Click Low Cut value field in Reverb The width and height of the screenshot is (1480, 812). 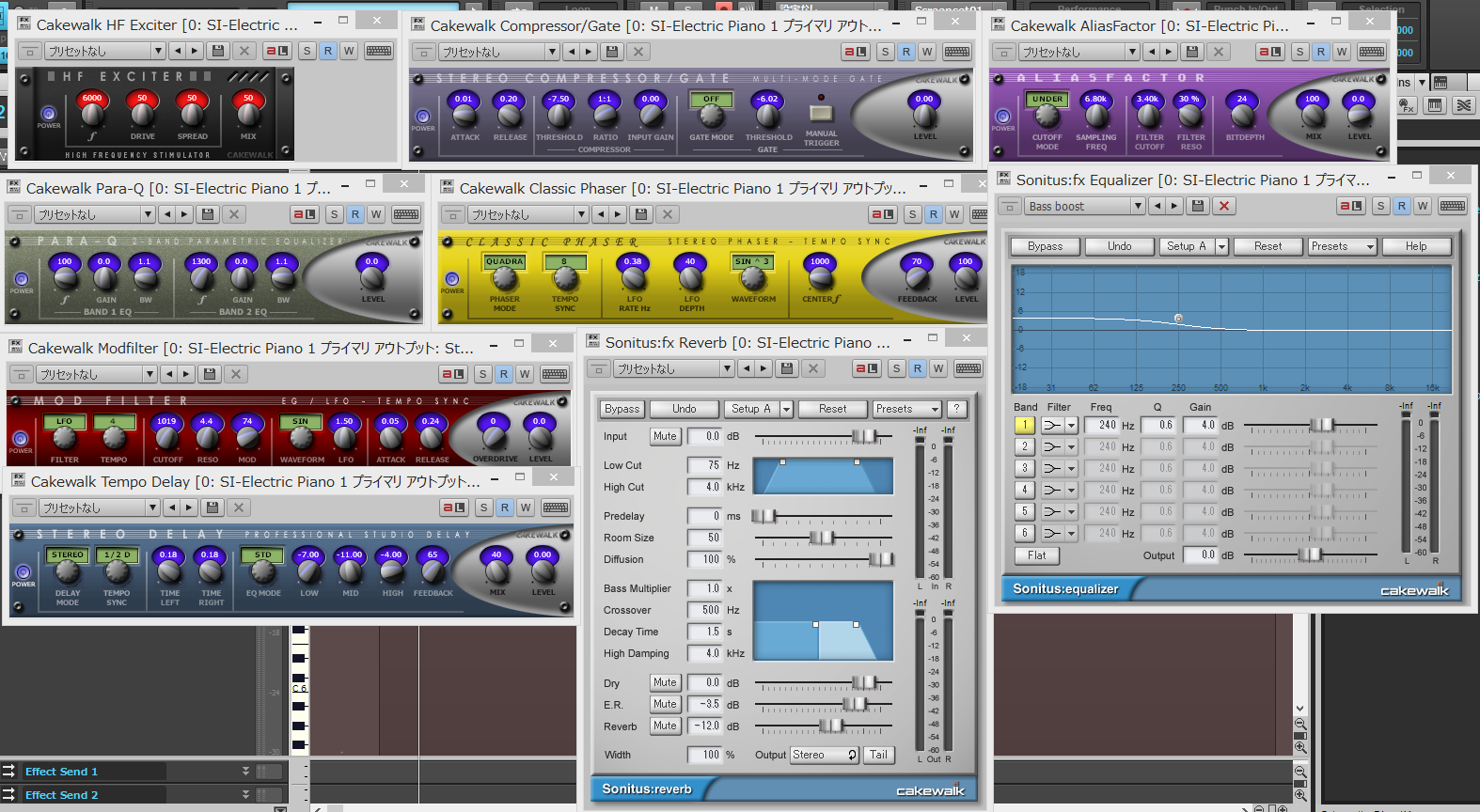coord(704,465)
